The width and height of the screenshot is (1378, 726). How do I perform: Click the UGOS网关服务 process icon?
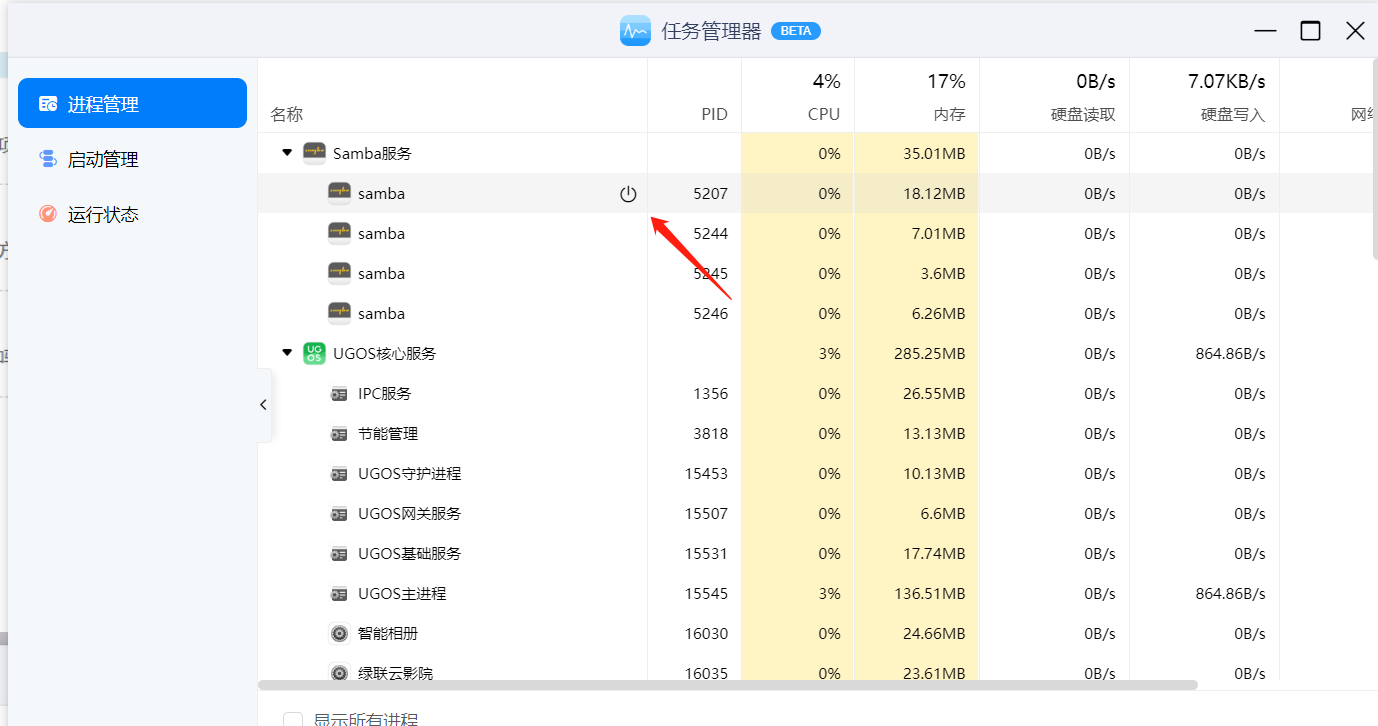click(340, 514)
